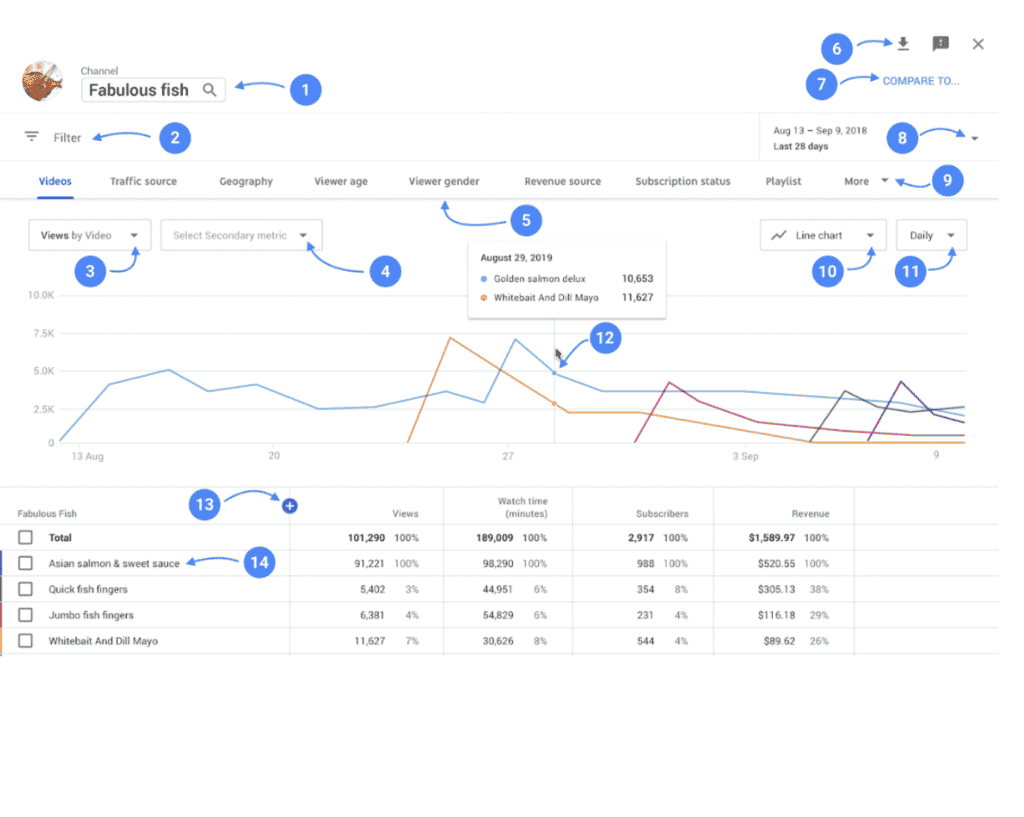Screen dimensions: 1024x817
Task: Check the Total row checkbox
Action: click(x=25, y=537)
